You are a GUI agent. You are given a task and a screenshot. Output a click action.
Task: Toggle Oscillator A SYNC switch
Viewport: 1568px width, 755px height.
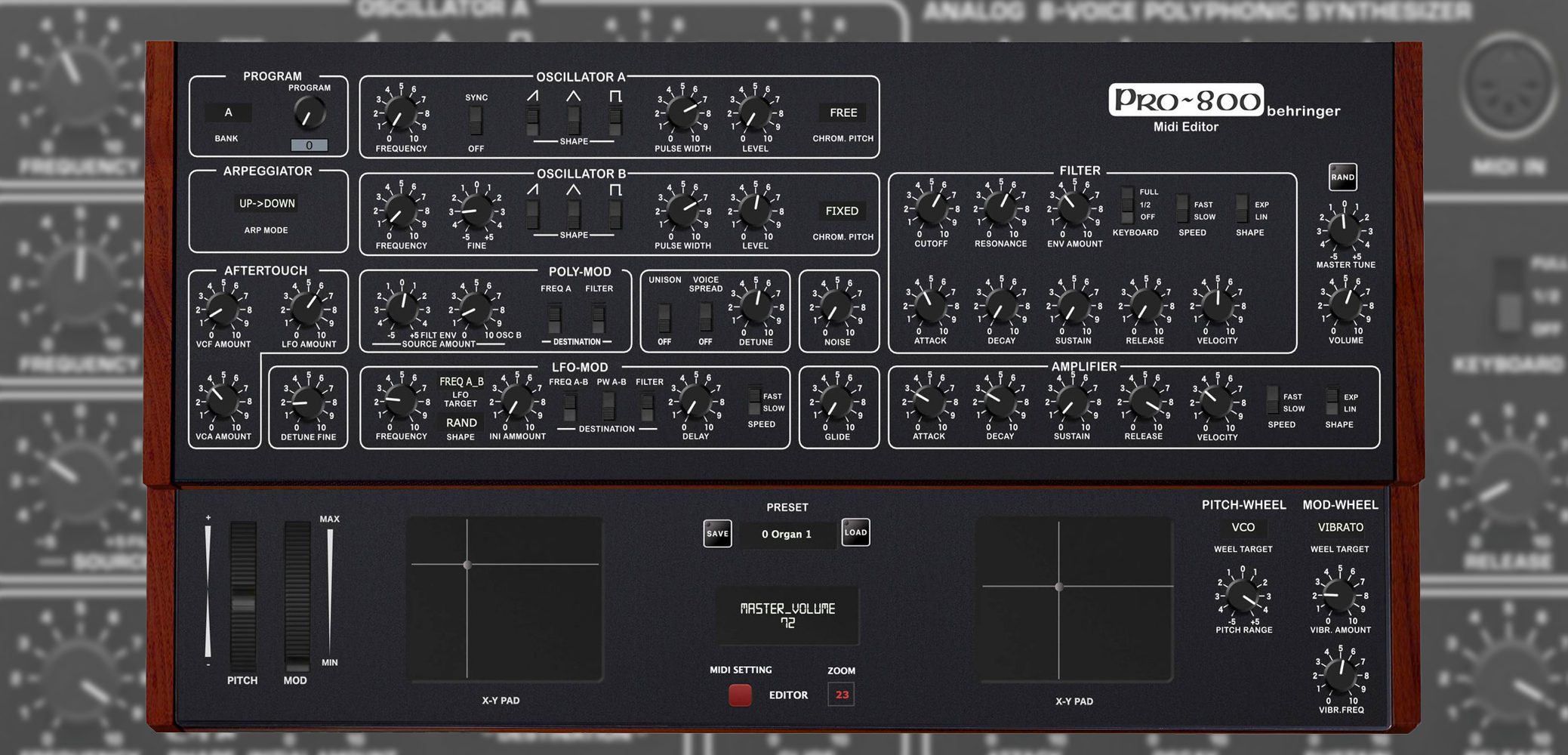tap(476, 121)
